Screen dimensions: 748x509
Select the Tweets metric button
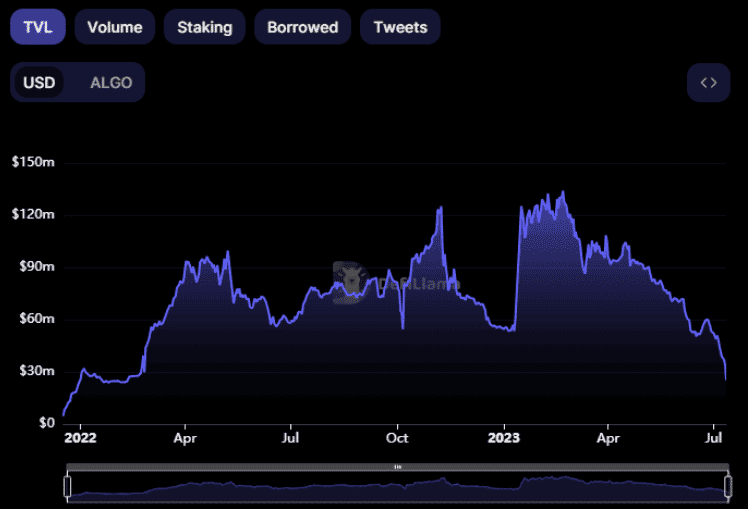(400, 27)
